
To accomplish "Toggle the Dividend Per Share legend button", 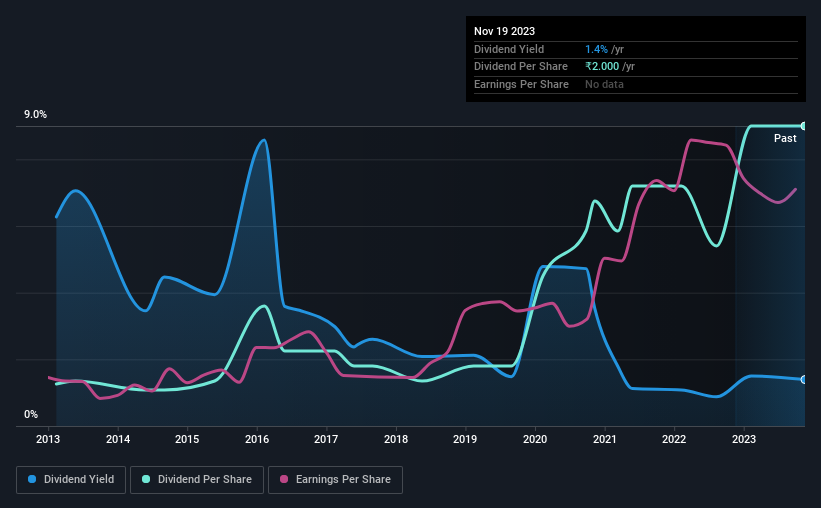I will click(197, 480).
